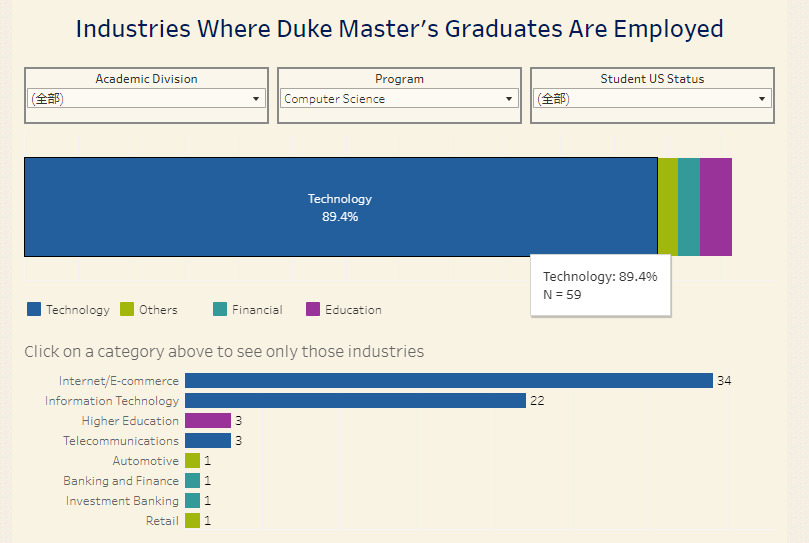Click the Internet/E-commerce bar with value 34
Screen dimensions: 809x543
[449, 380]
